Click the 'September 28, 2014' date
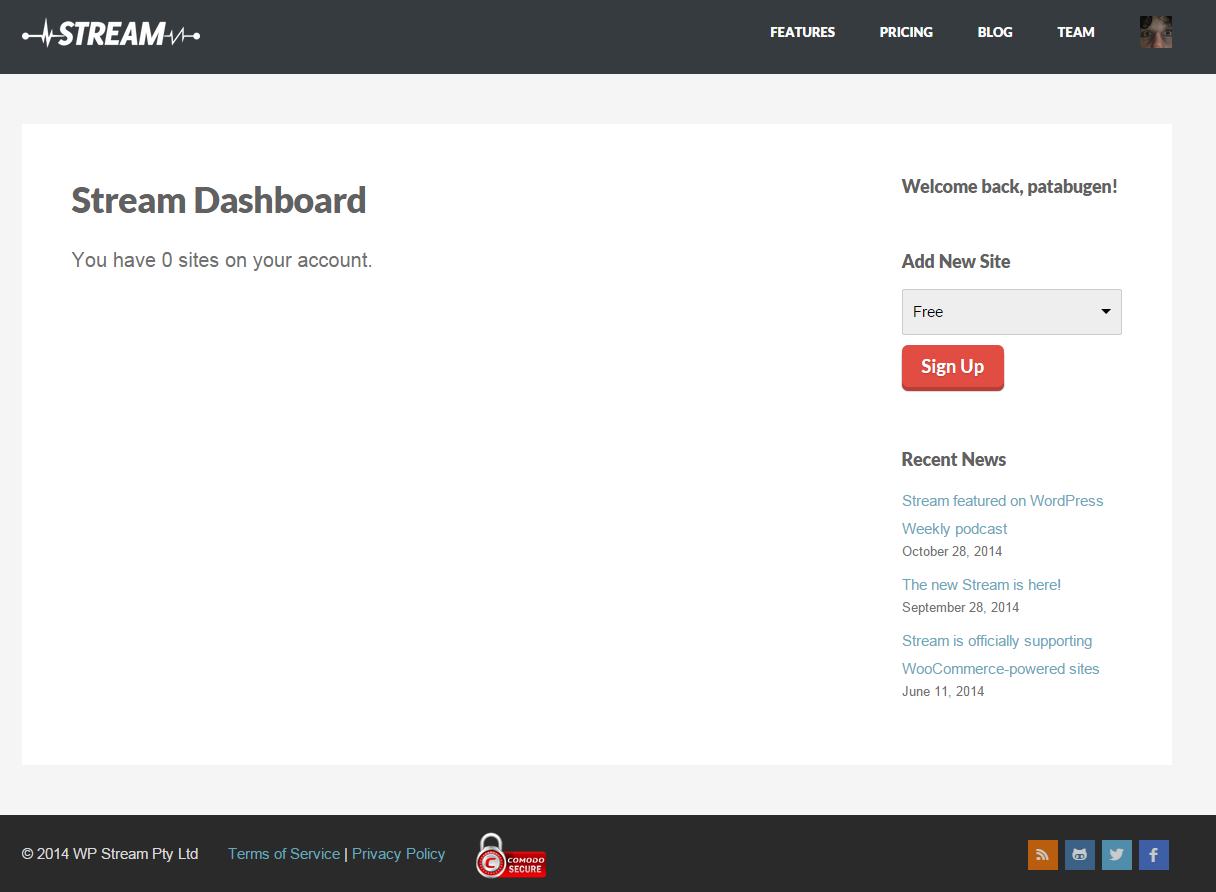Image resolution: width=1216 pixels, height=892 pixels. (x=960, y=607)
